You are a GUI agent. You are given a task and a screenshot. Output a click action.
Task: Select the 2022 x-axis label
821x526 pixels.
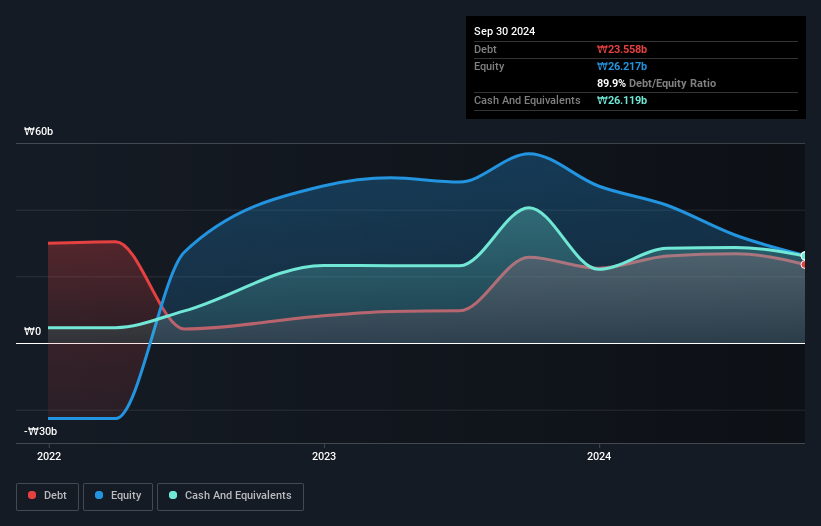(49, 456)
